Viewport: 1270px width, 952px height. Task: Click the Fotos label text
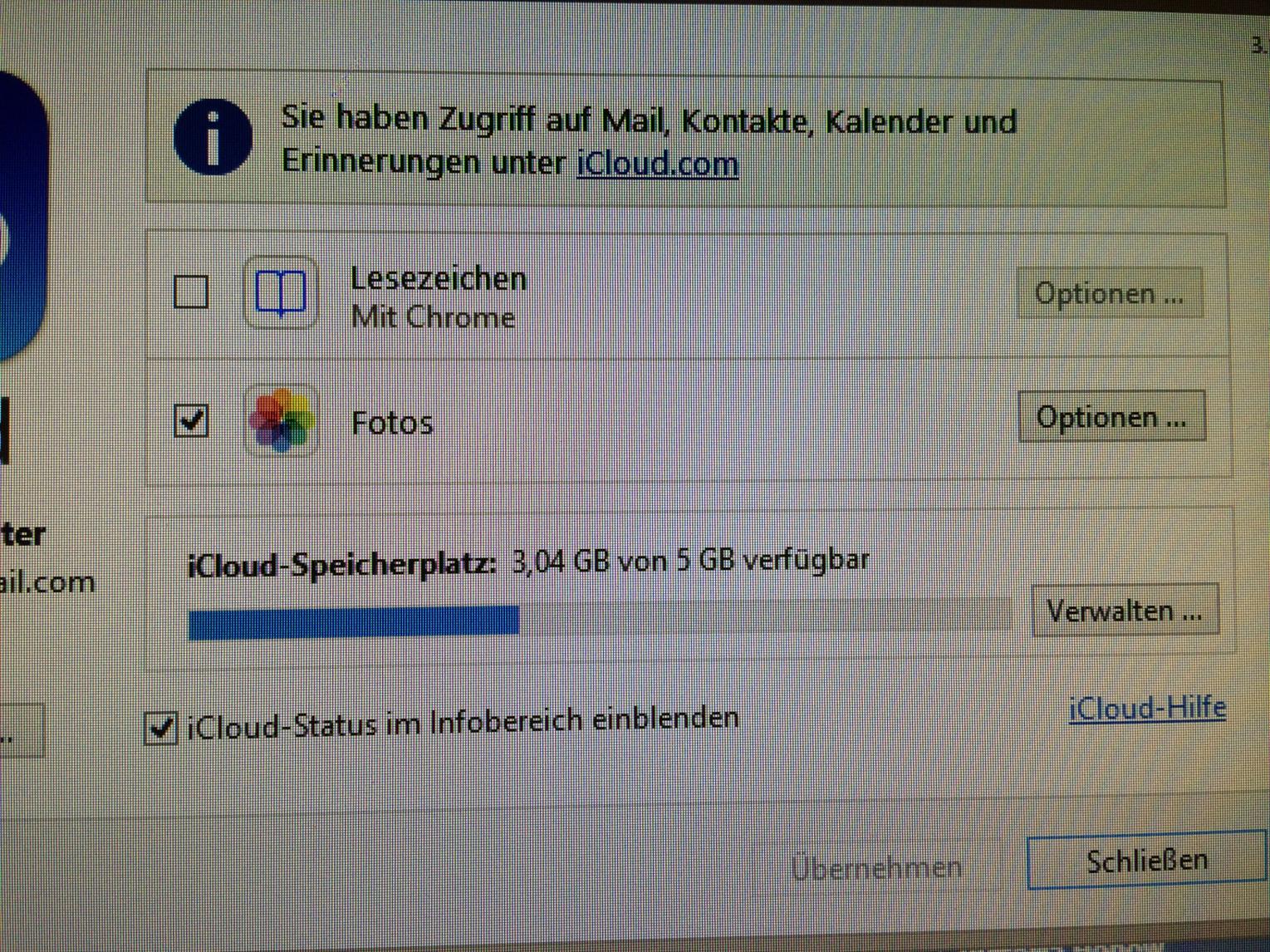point(392,423)
